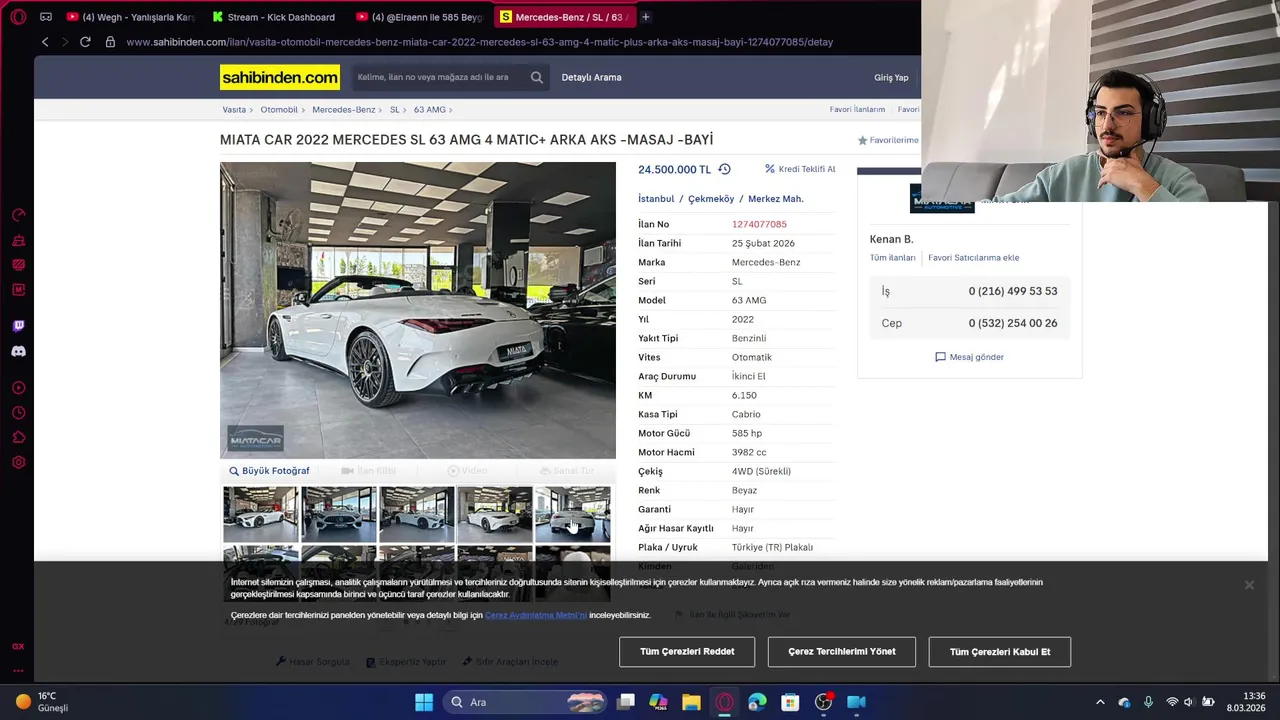The image size is (1280, 720).
Task: Open Discord in the Opera sidebar
Action: [x=18, y=351]
